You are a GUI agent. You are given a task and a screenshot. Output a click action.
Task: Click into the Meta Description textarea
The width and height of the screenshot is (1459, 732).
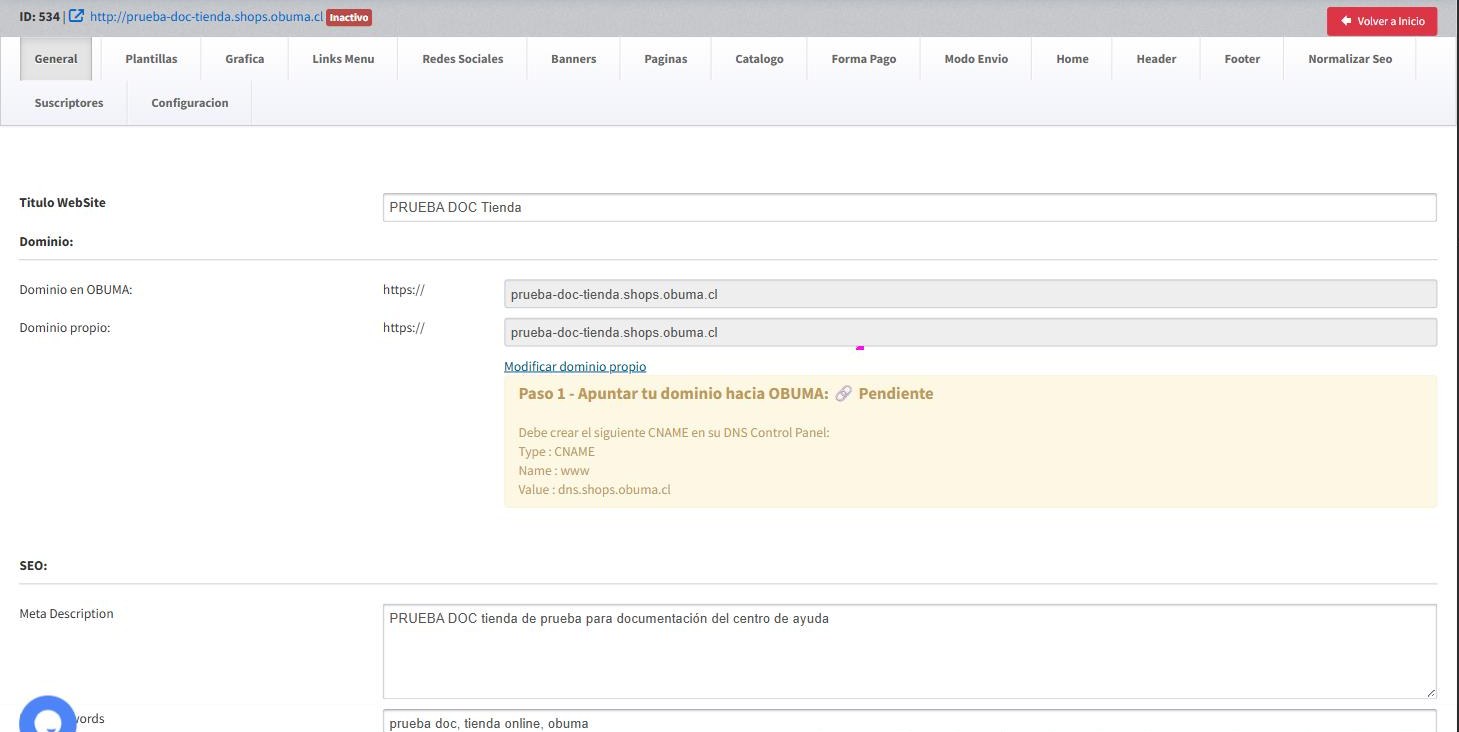(910, 651)
